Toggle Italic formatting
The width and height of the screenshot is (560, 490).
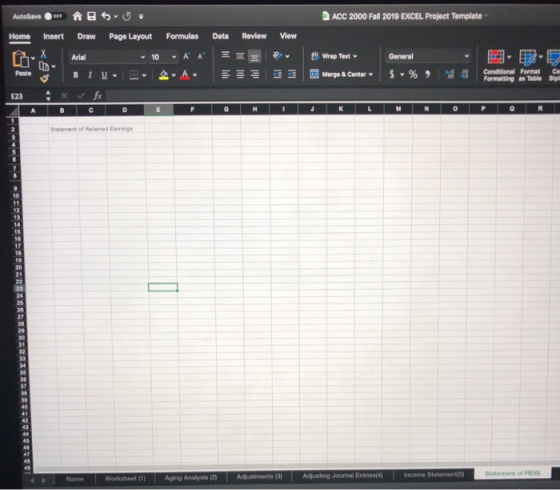pyautogui.click(x=90, y=75)
